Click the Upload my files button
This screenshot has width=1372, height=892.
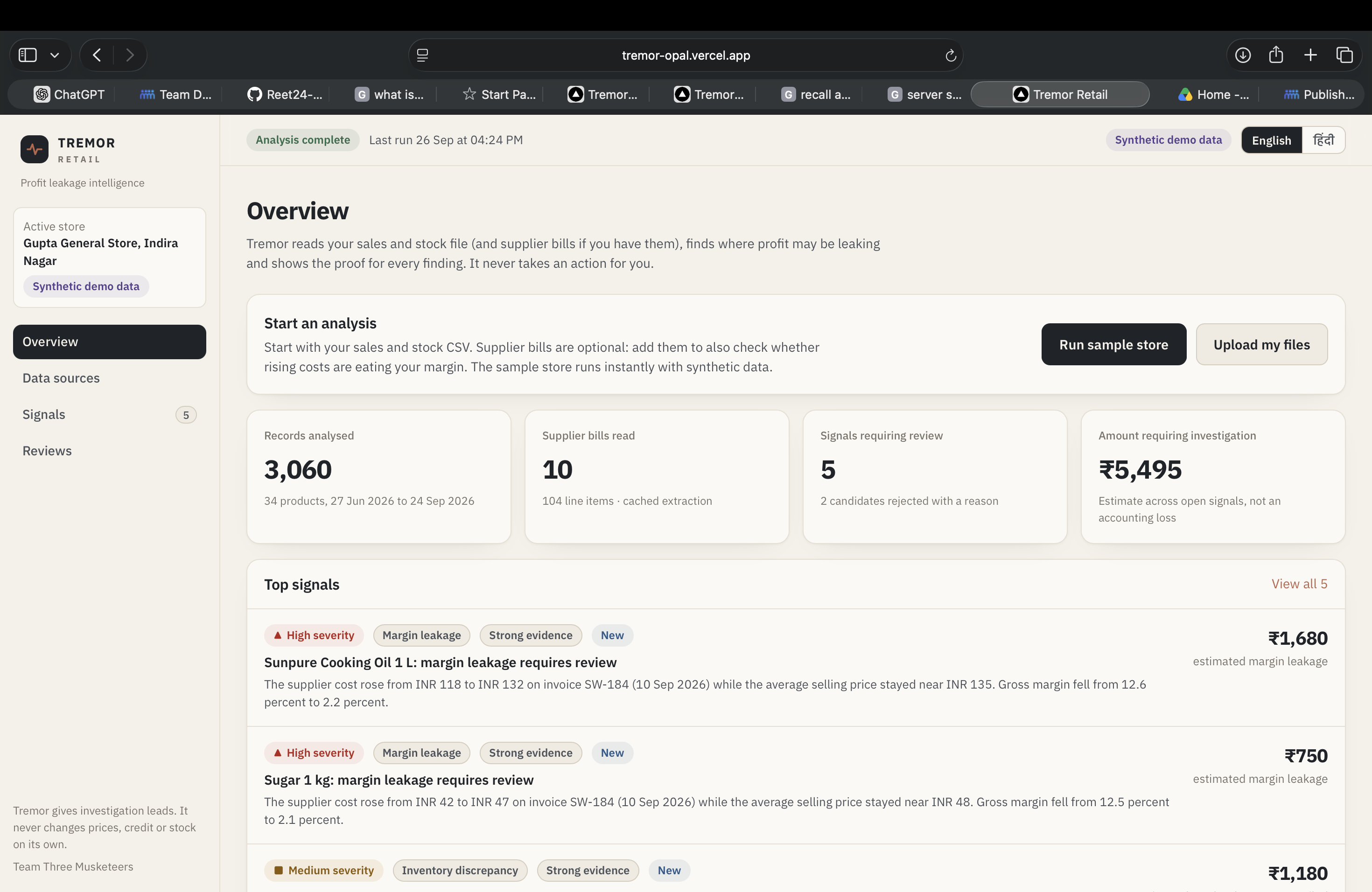point(1261,345)
